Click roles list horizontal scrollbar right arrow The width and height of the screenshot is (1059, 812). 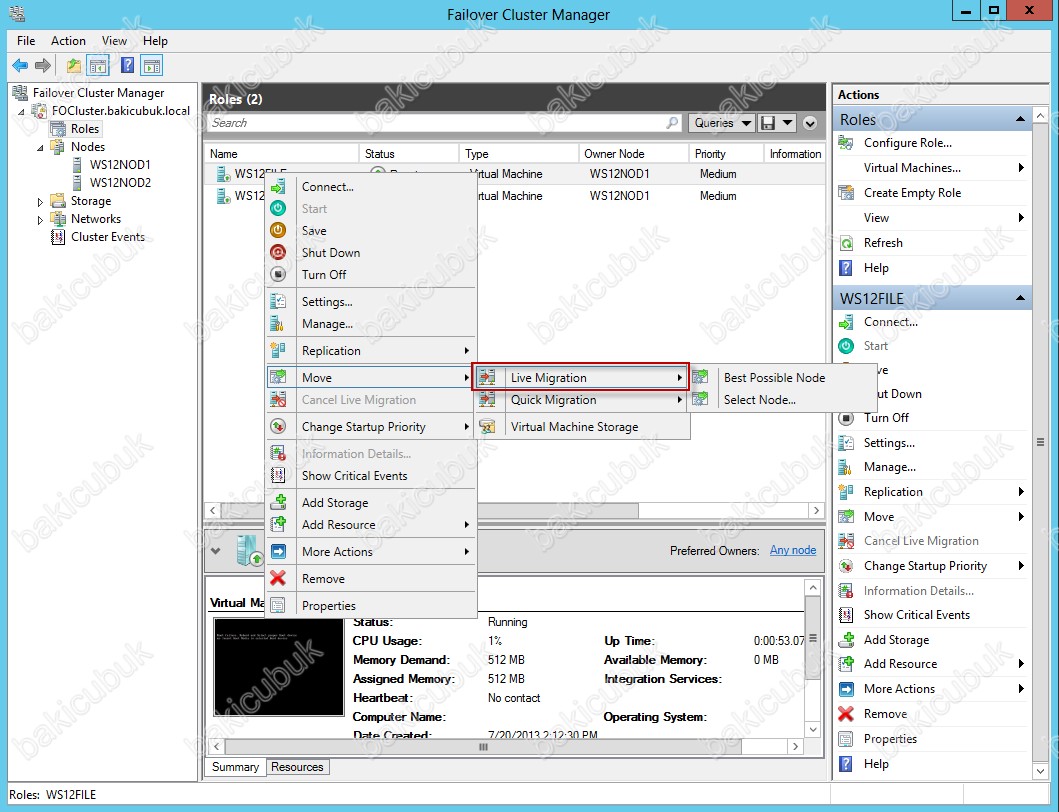[x=816, y=510]
